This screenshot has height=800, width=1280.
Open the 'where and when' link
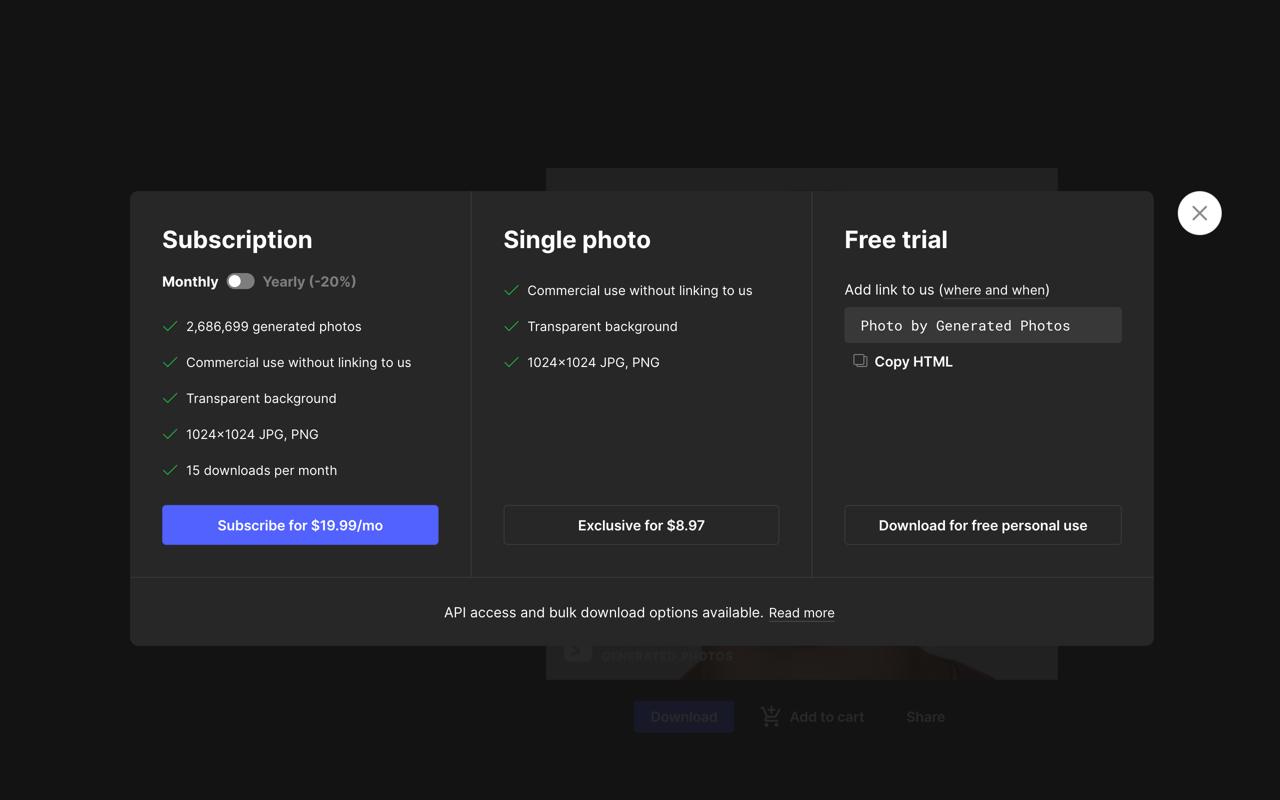click(994, 290)
